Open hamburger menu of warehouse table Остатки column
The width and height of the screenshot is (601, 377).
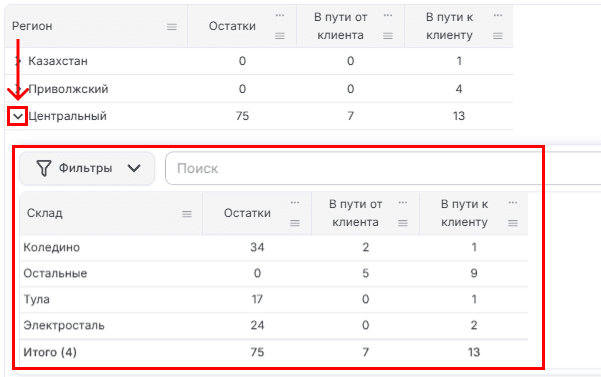point(295,223)
